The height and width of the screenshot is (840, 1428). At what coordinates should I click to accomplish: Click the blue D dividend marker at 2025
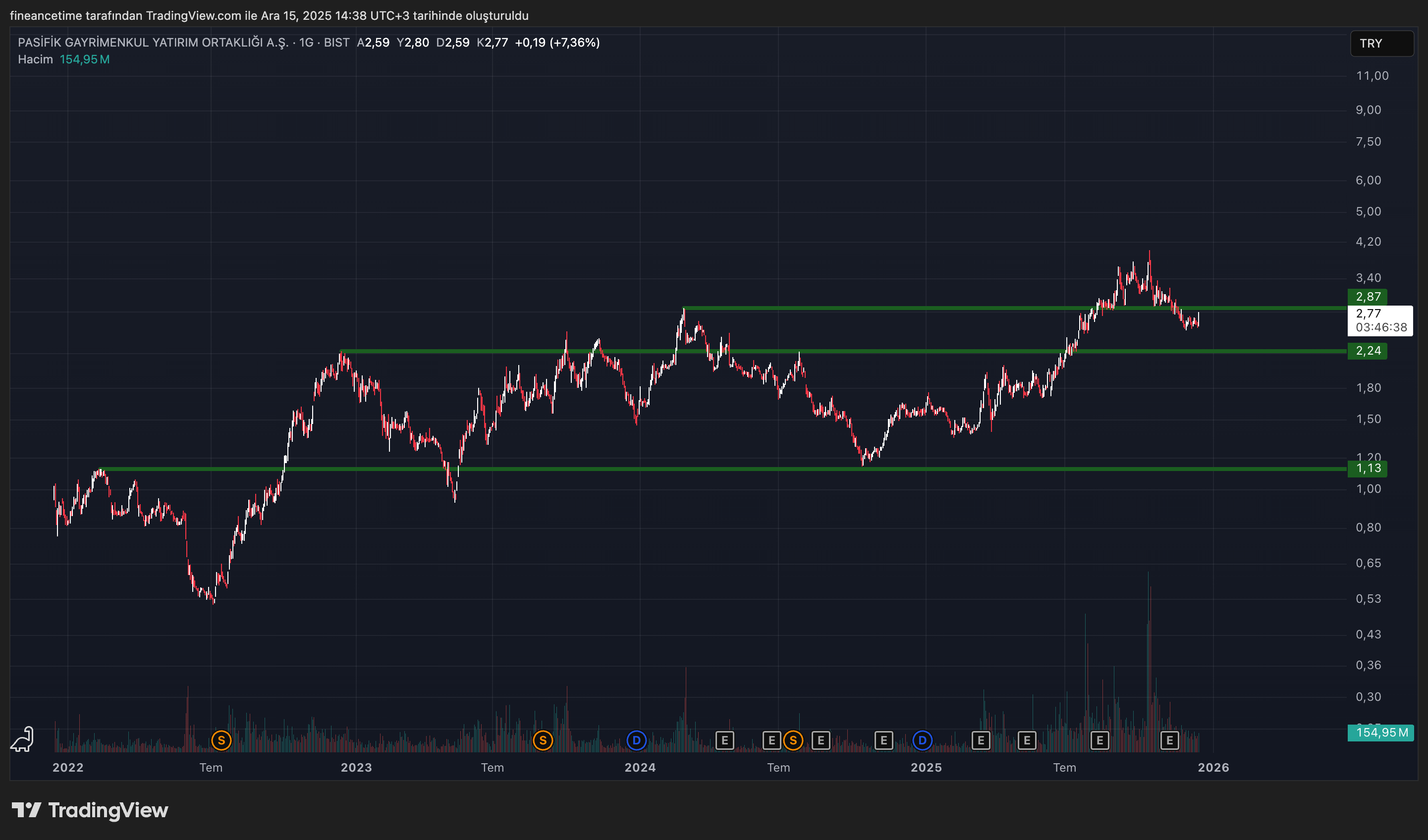tap(922, 740)
